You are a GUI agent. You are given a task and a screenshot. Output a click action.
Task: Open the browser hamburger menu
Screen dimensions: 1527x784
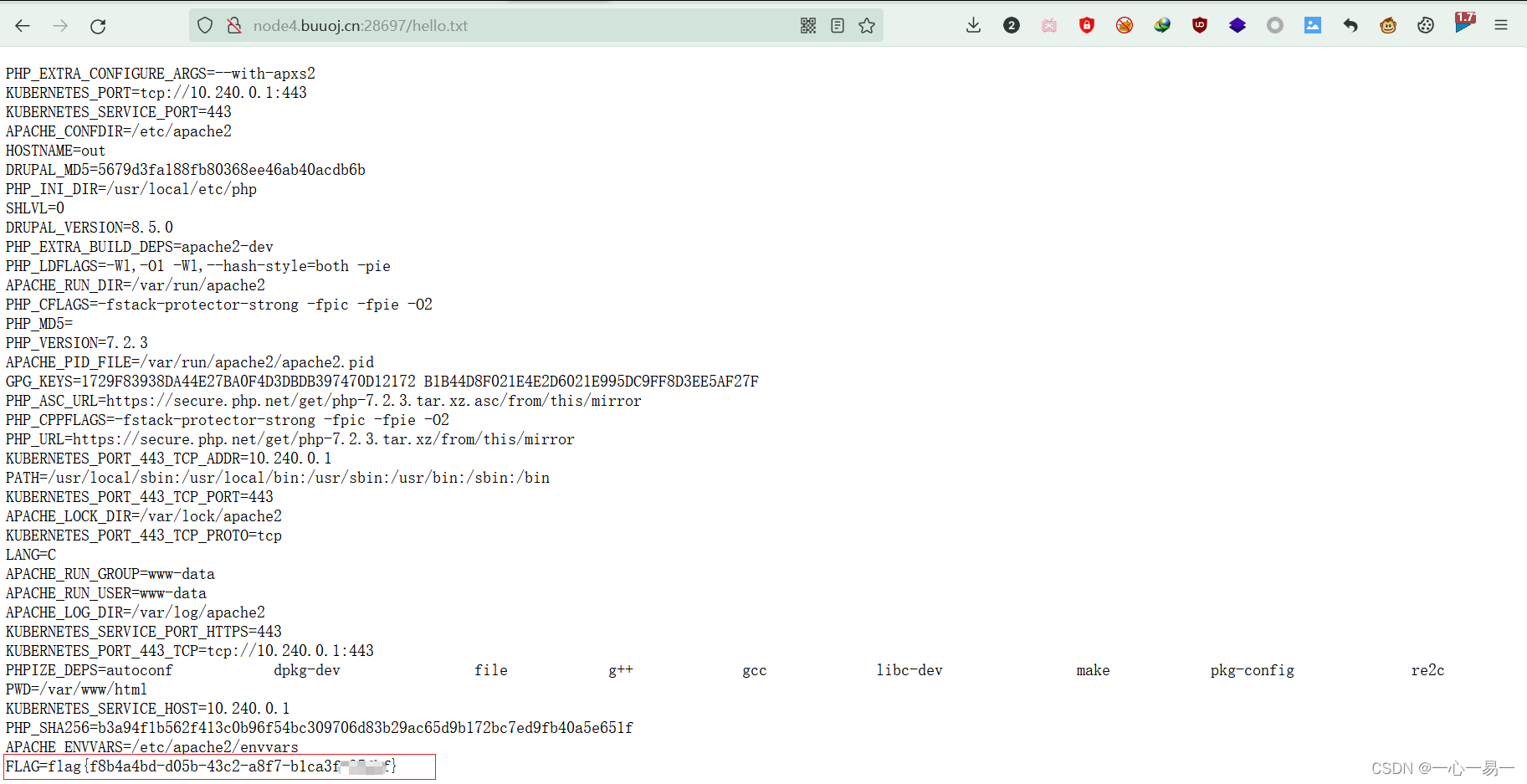pos(1501,26)
